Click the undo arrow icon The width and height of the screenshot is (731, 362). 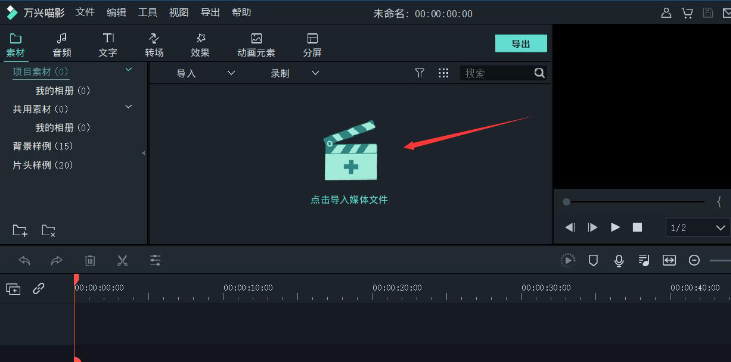click(24, 260)
